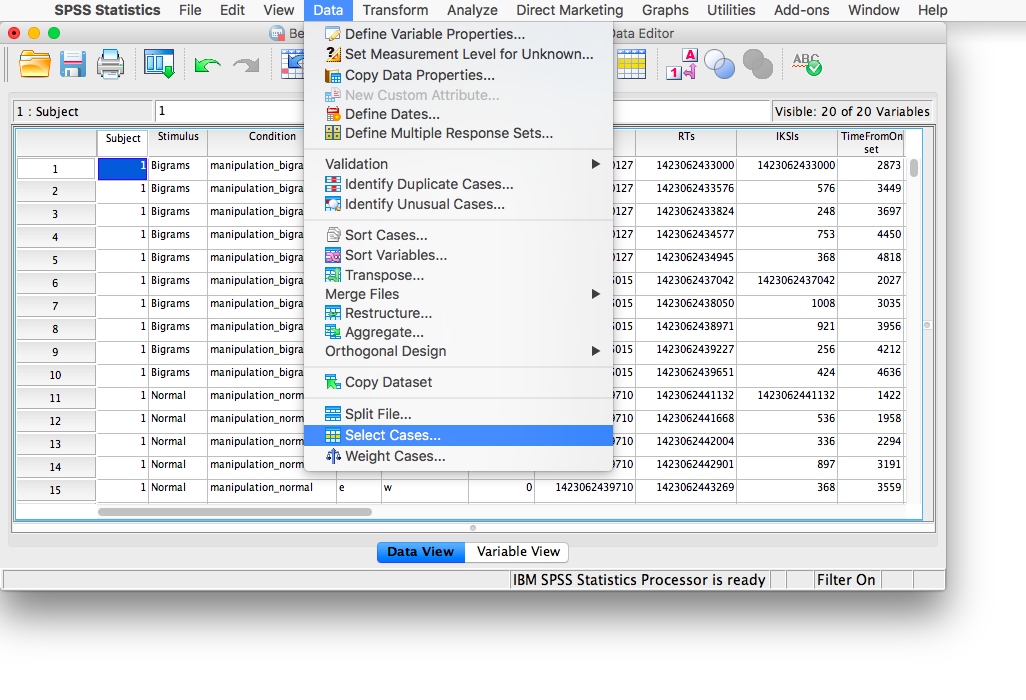This screenshot has width=1026, height=700.
Task: Redo action with gray arrow icon
Action: (246, 65)
